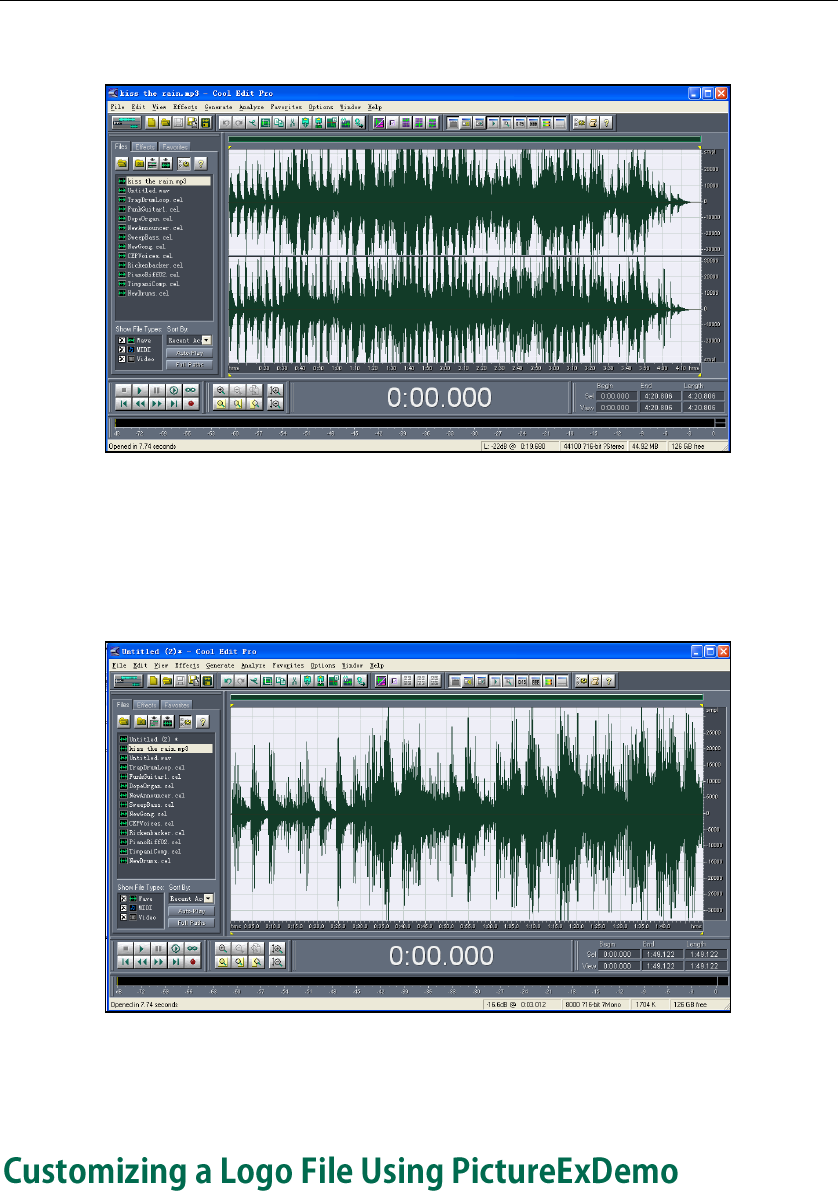Click Rewind in the kiss the rain.mp3 window
This screenshot has width=838, height=1192.
[140, 404]
